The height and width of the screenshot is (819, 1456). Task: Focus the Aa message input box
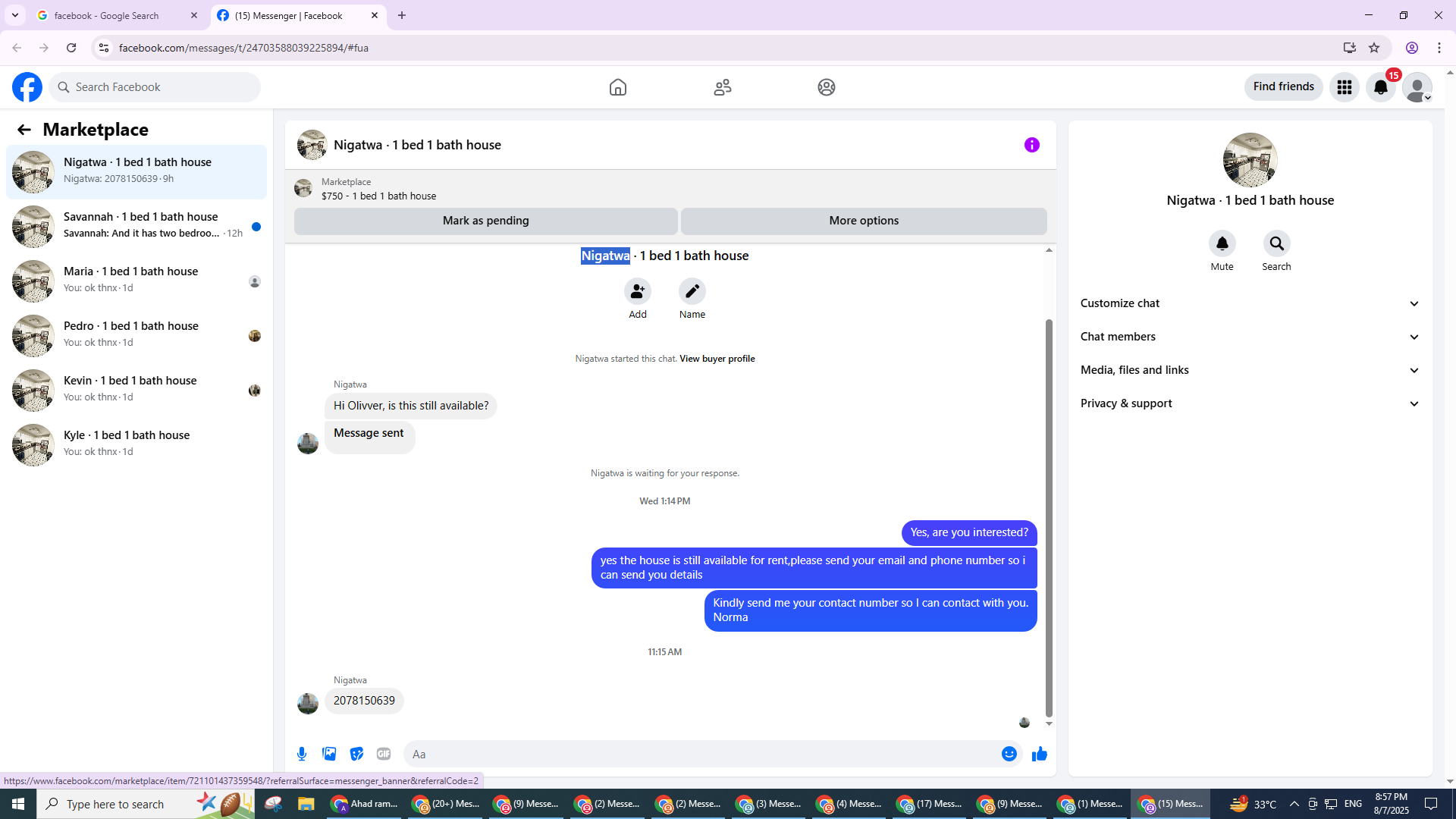click(x=701, y=754)
